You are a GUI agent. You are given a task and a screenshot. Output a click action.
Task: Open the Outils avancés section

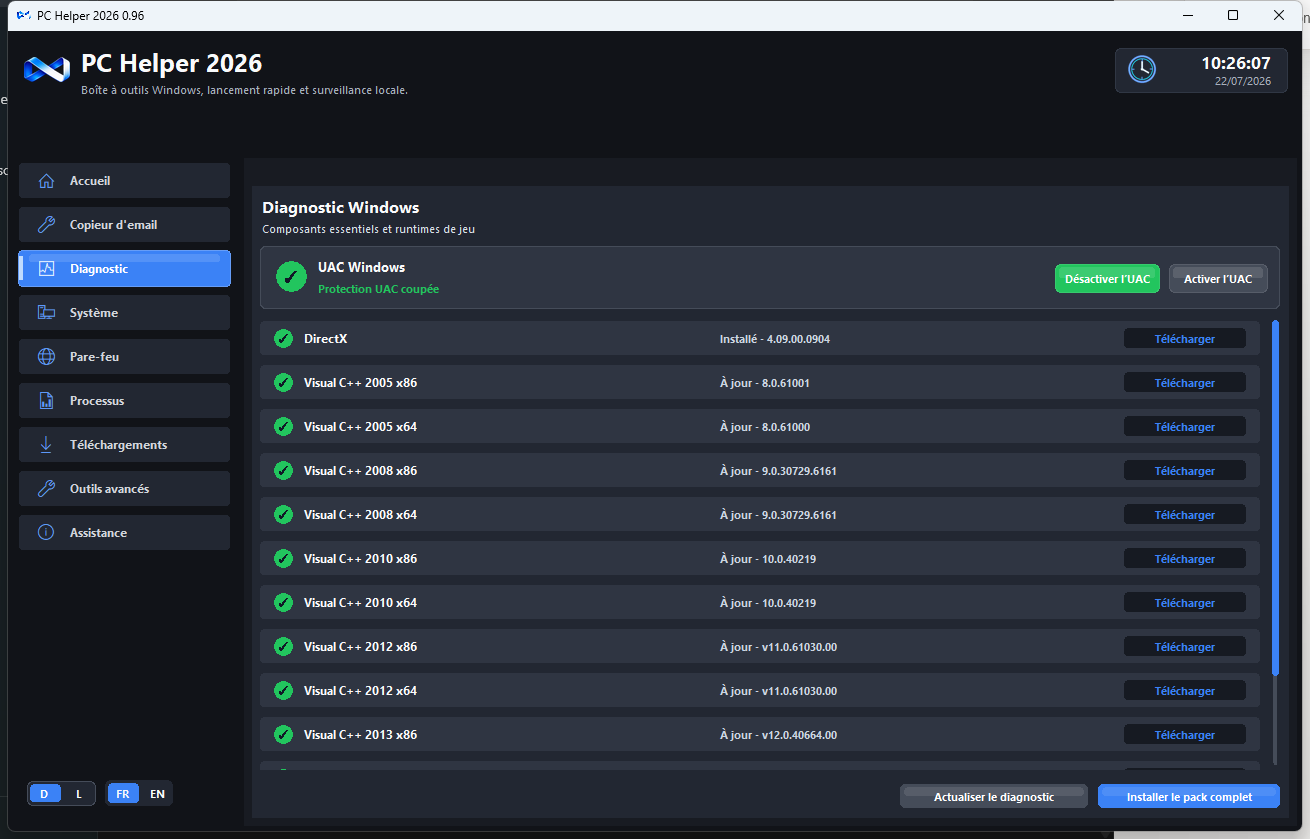124,489
